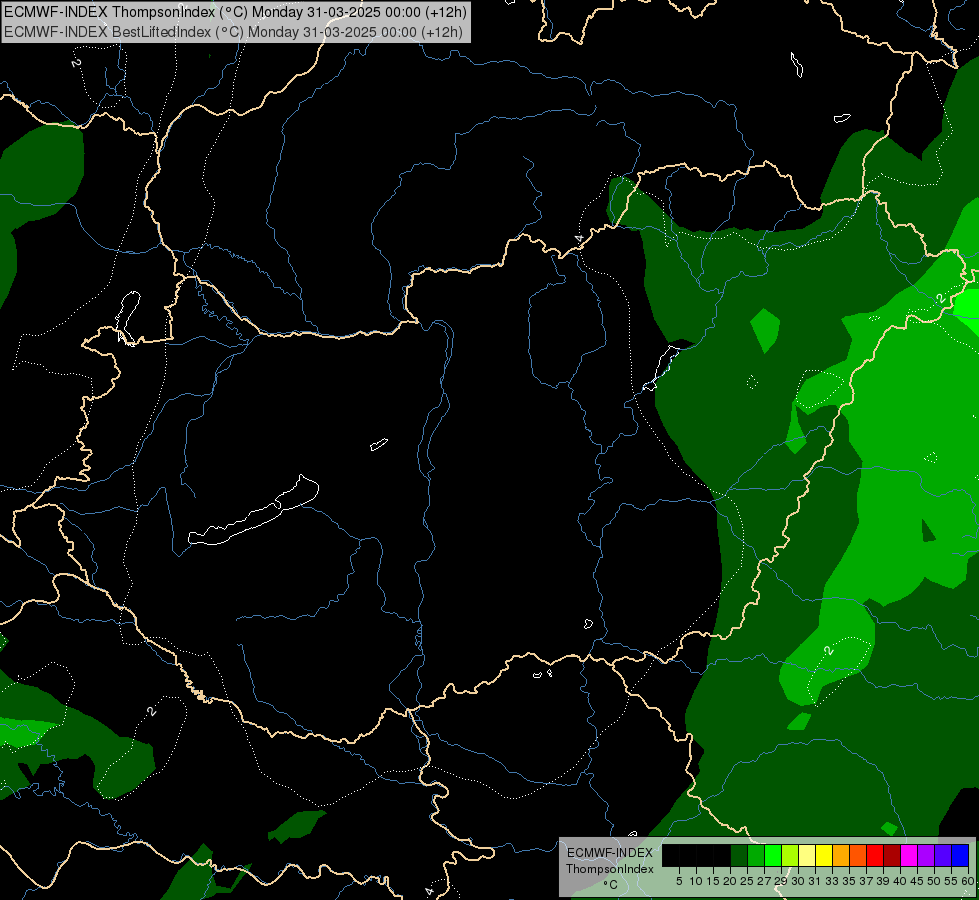This screenshot has width=979, height=900.
Task: Click the legend tick label 20
Action: coord(730,881)
